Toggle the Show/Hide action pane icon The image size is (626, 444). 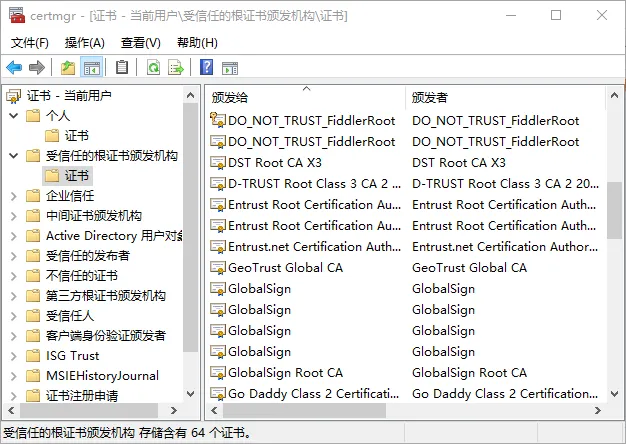coord(230,68)
